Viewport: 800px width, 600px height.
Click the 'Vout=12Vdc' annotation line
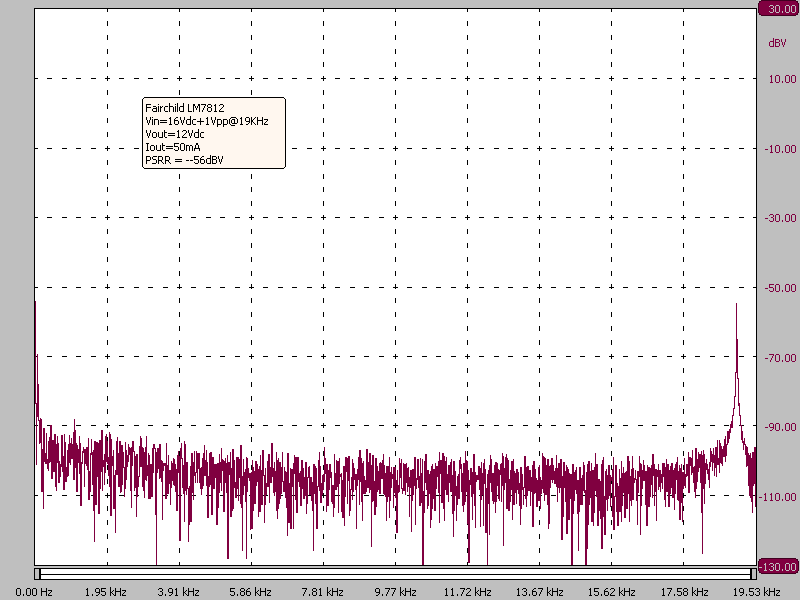tap(174, 134)
